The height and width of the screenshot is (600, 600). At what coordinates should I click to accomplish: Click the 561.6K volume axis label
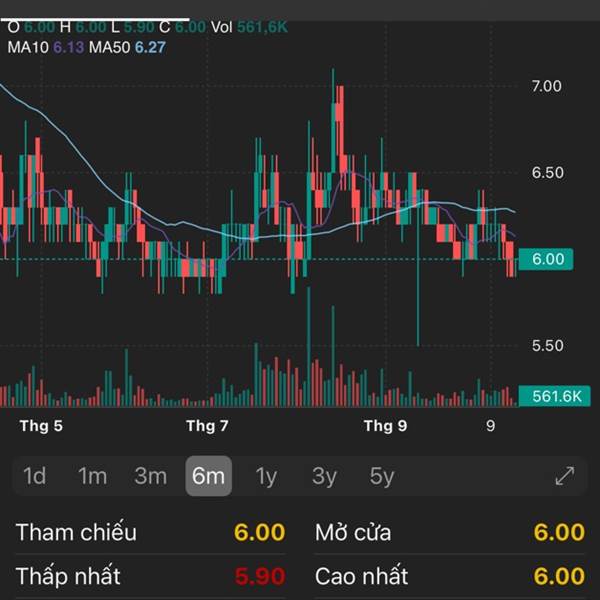[554, 396]
